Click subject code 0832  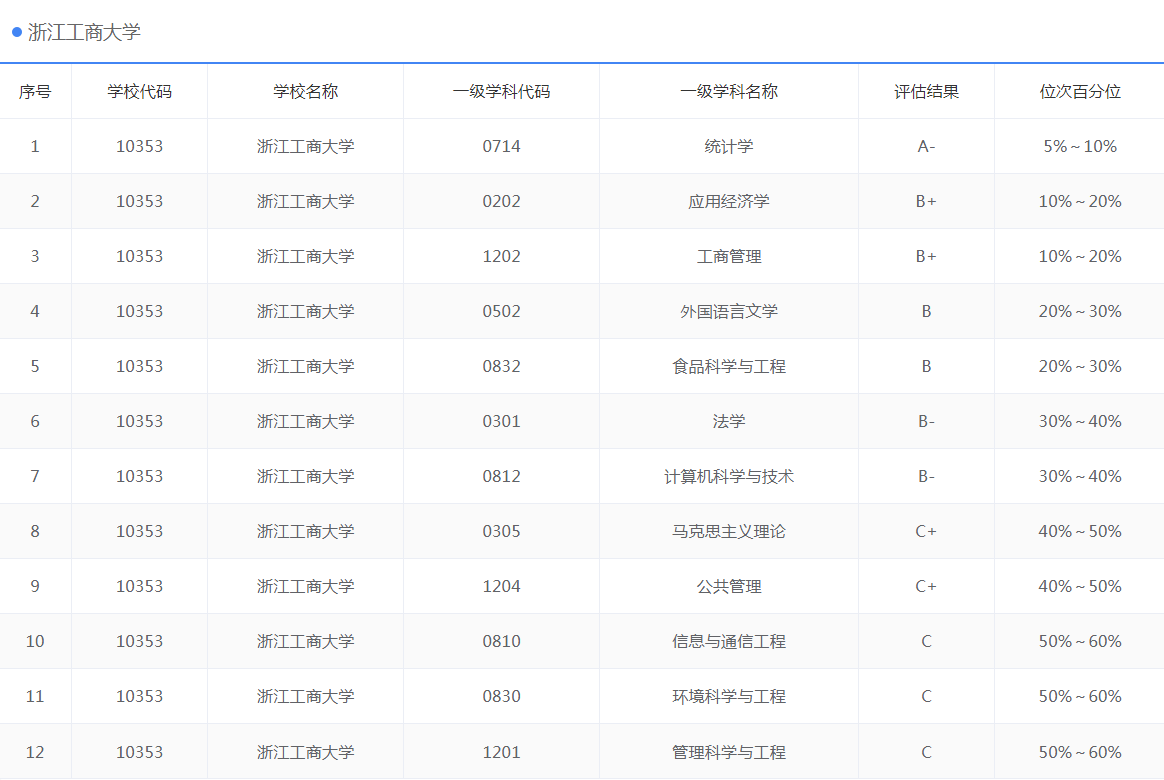[x=502, y=366]
